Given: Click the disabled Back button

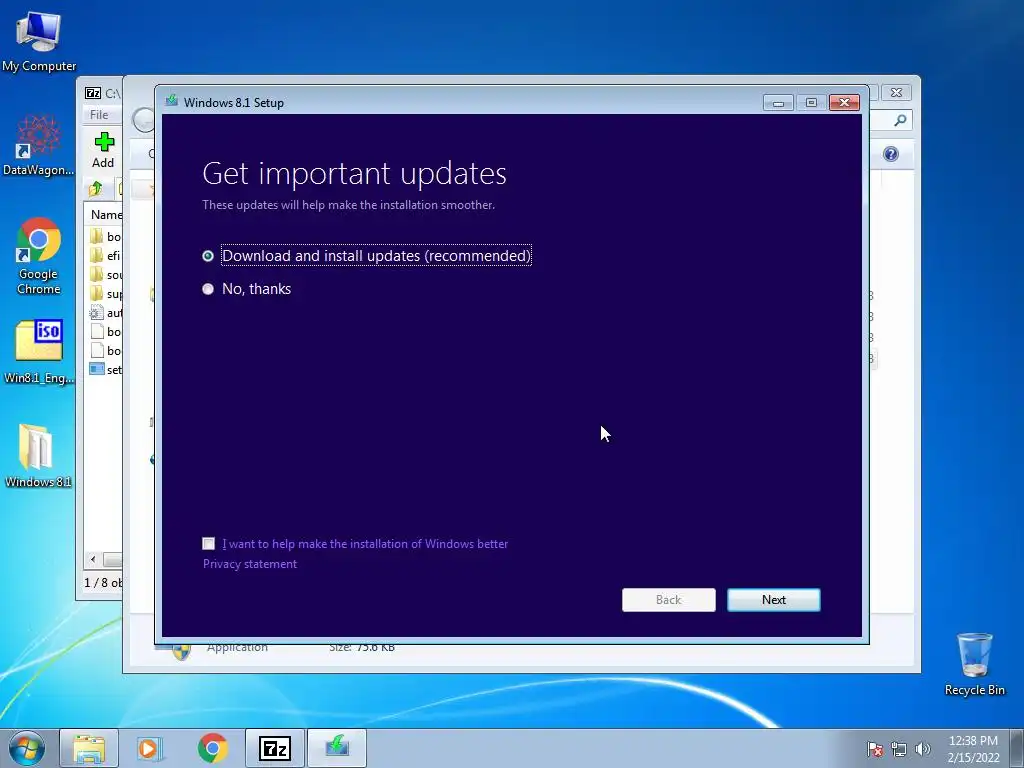Looking at the screenshot, I should [668, 600].
